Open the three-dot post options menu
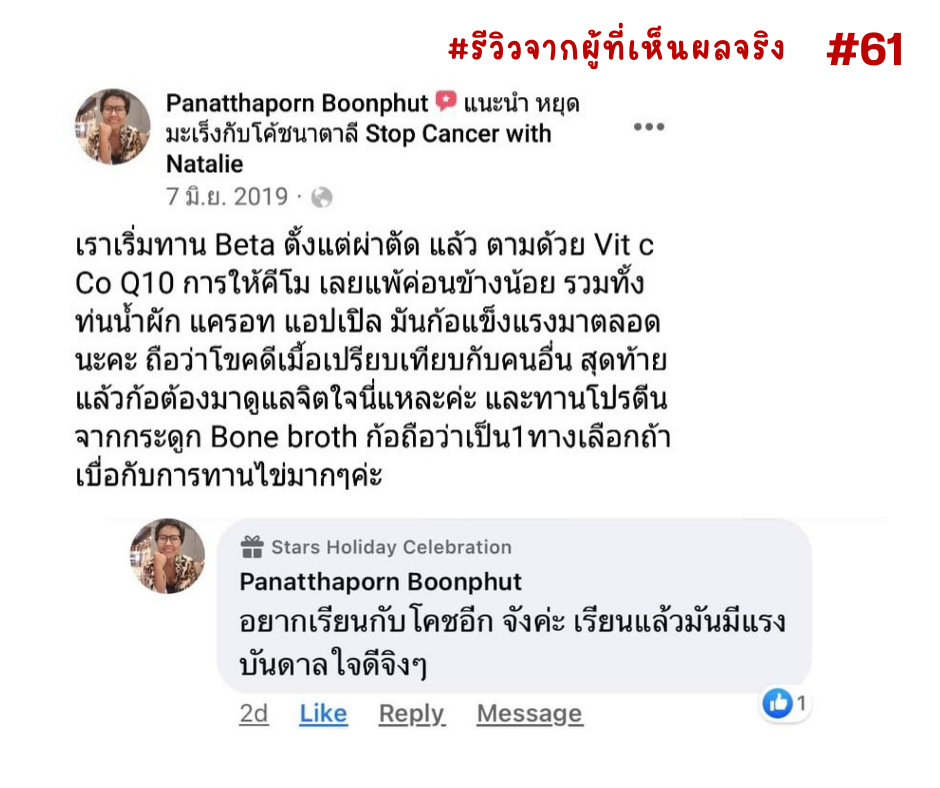940x788 pixels. click(649, 127)
